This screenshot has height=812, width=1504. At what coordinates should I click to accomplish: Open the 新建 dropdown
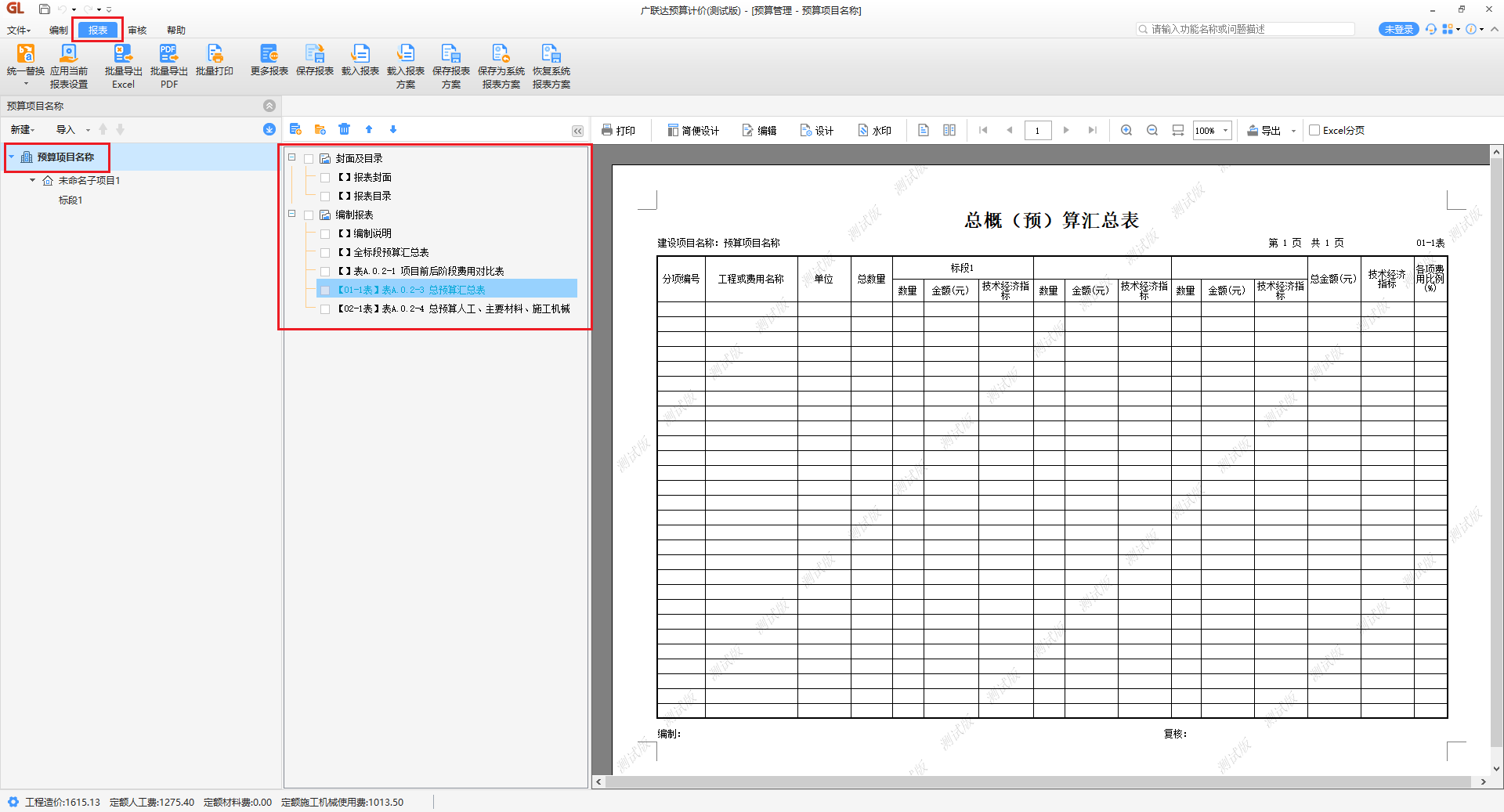pos(22,129)
